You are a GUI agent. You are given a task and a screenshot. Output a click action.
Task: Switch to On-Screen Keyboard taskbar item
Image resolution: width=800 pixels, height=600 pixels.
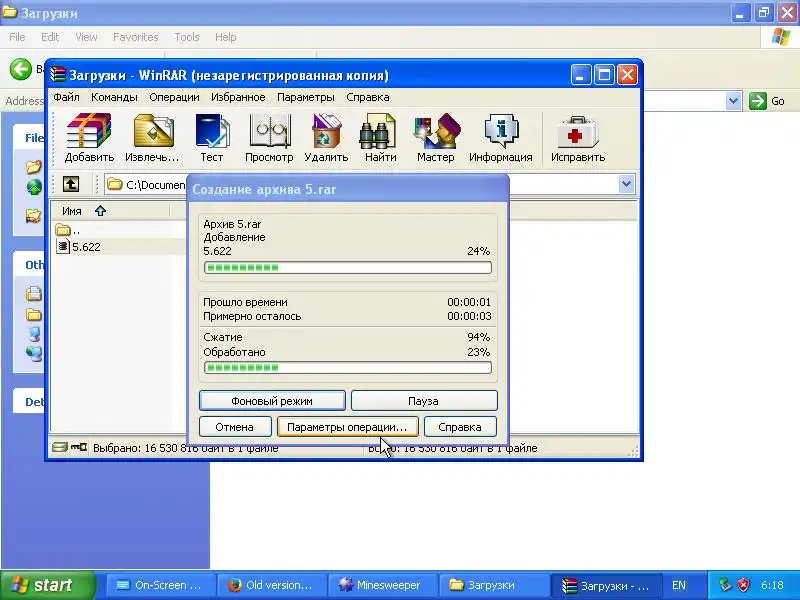click(160, 585)
